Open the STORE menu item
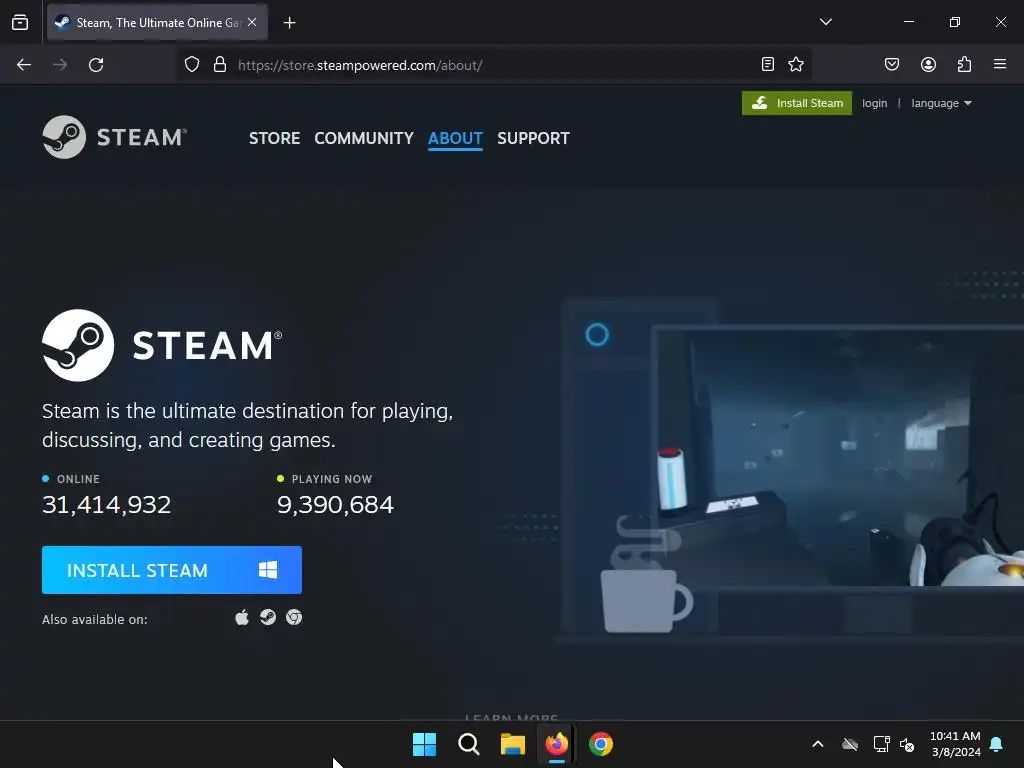Viewport: 1024px width, 768px height. coord(274,138)
